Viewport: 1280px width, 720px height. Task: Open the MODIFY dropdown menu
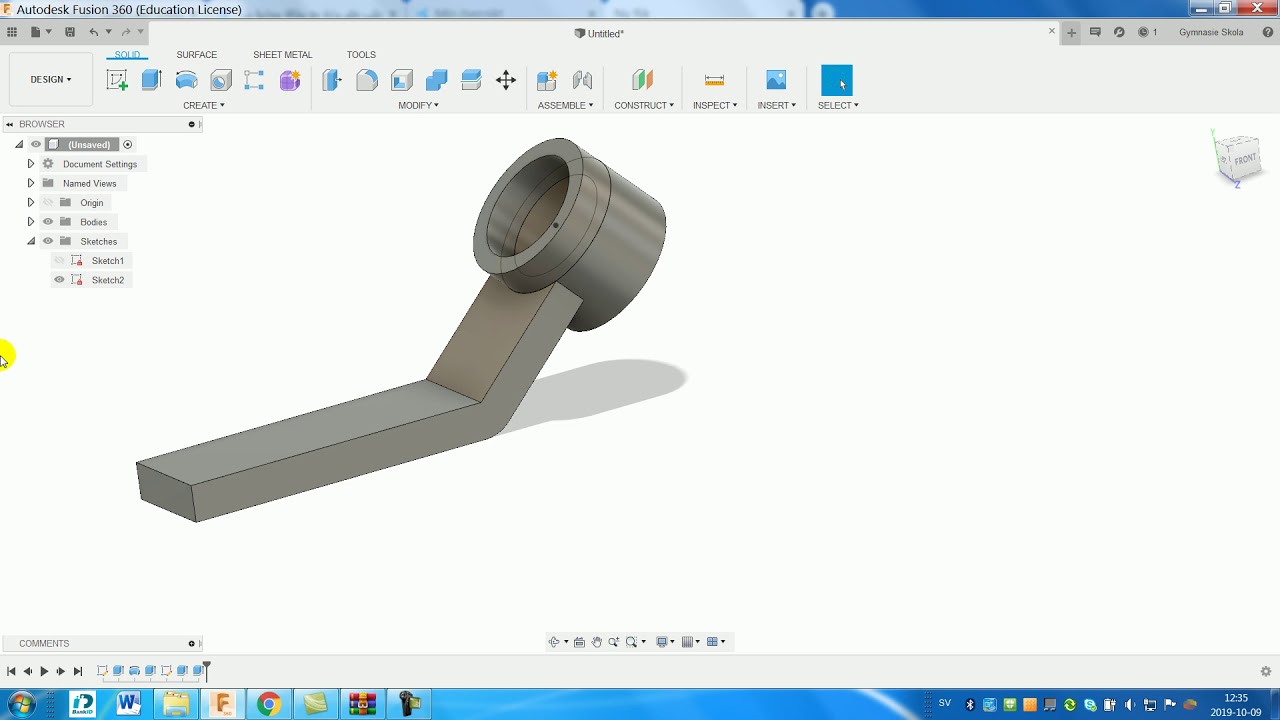click(x=418, y=105)
